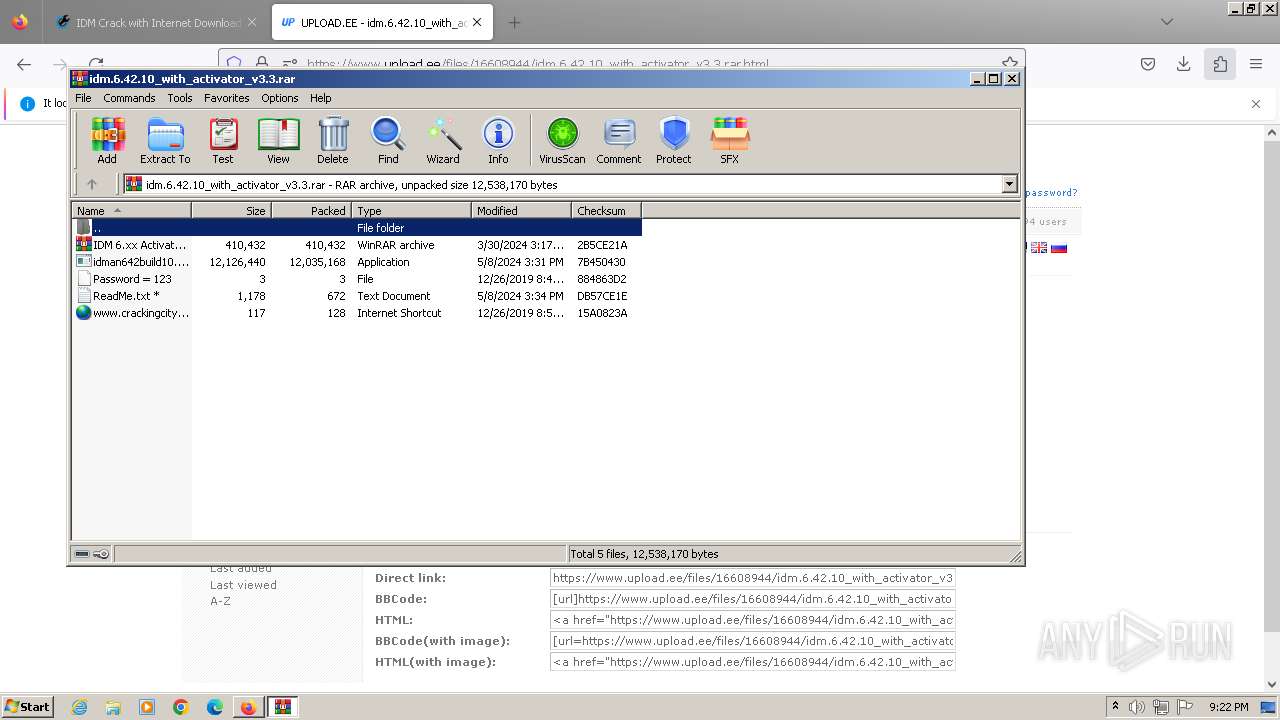
Task: Click the Direct link URL field
Action: 753,578
